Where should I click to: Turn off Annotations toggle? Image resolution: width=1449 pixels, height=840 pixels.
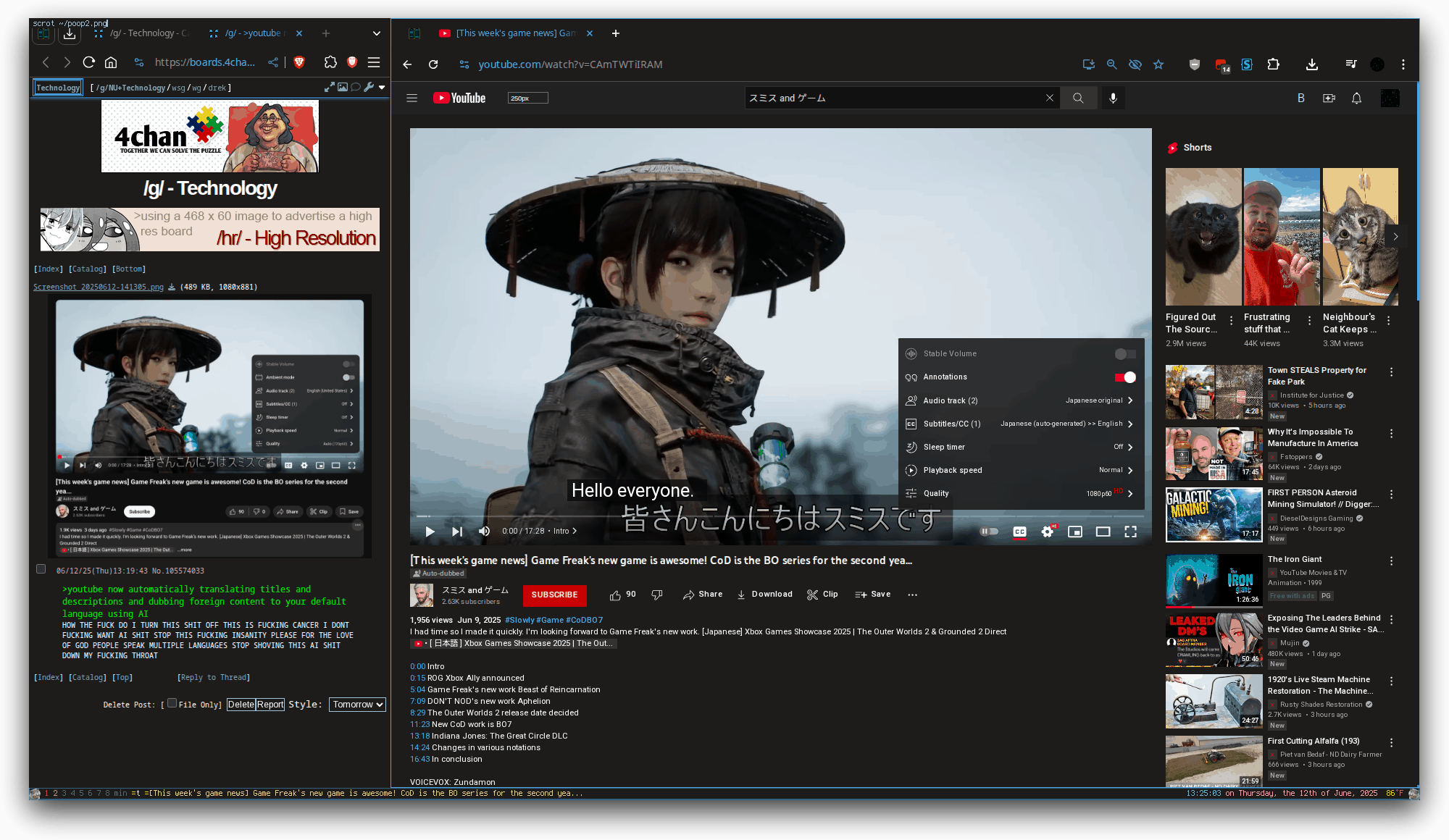point(1125,377)
